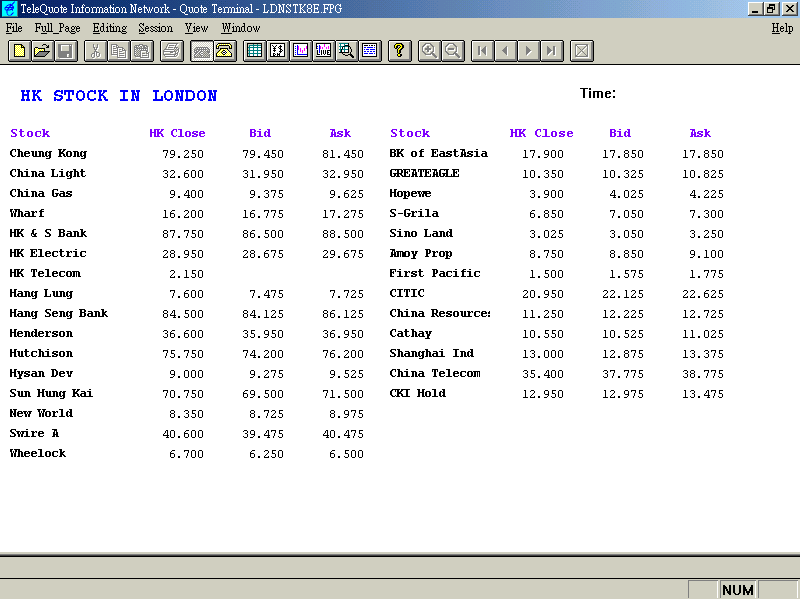Select Sun Hung Kai stock name
Screen dimensions: 800x600
(x=51, y=393)
